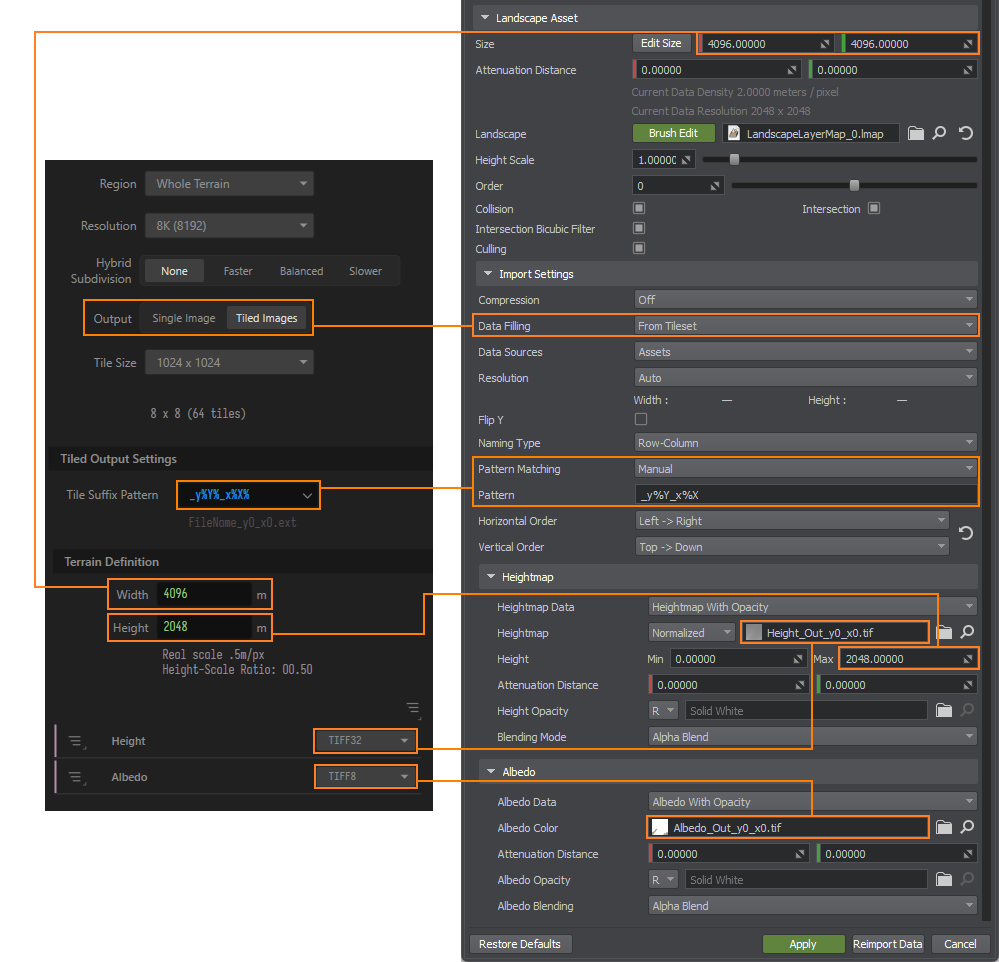Open folder icon for Height Opacity
This screenshot has width=999, height=962.
click(x=944, y=710)
